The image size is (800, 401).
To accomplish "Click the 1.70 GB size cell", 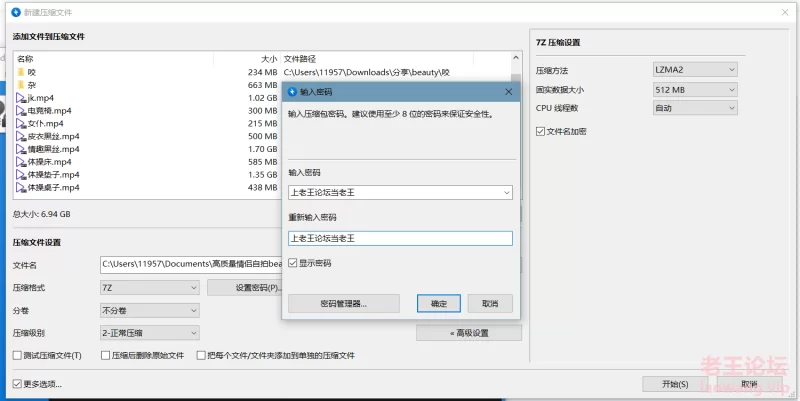I will tap(263, 149).
